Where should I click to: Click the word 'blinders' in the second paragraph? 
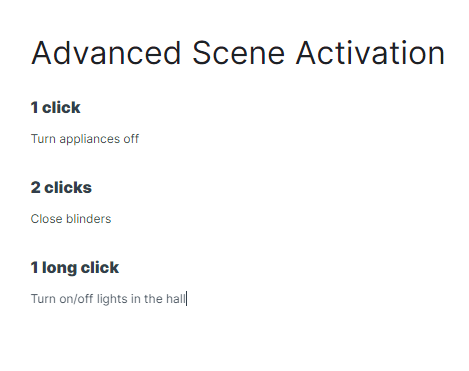click(89, 219)
